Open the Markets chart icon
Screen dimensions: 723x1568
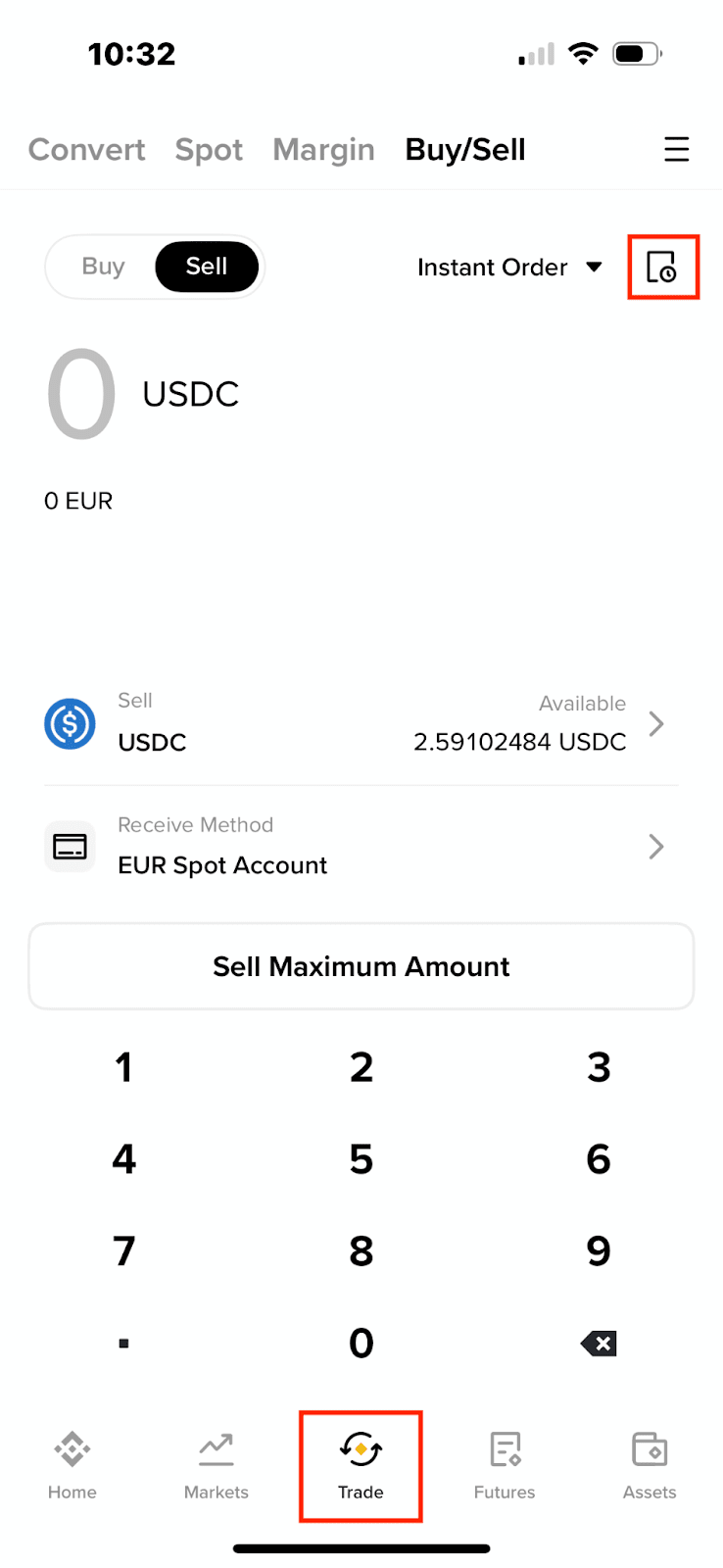217,1449
